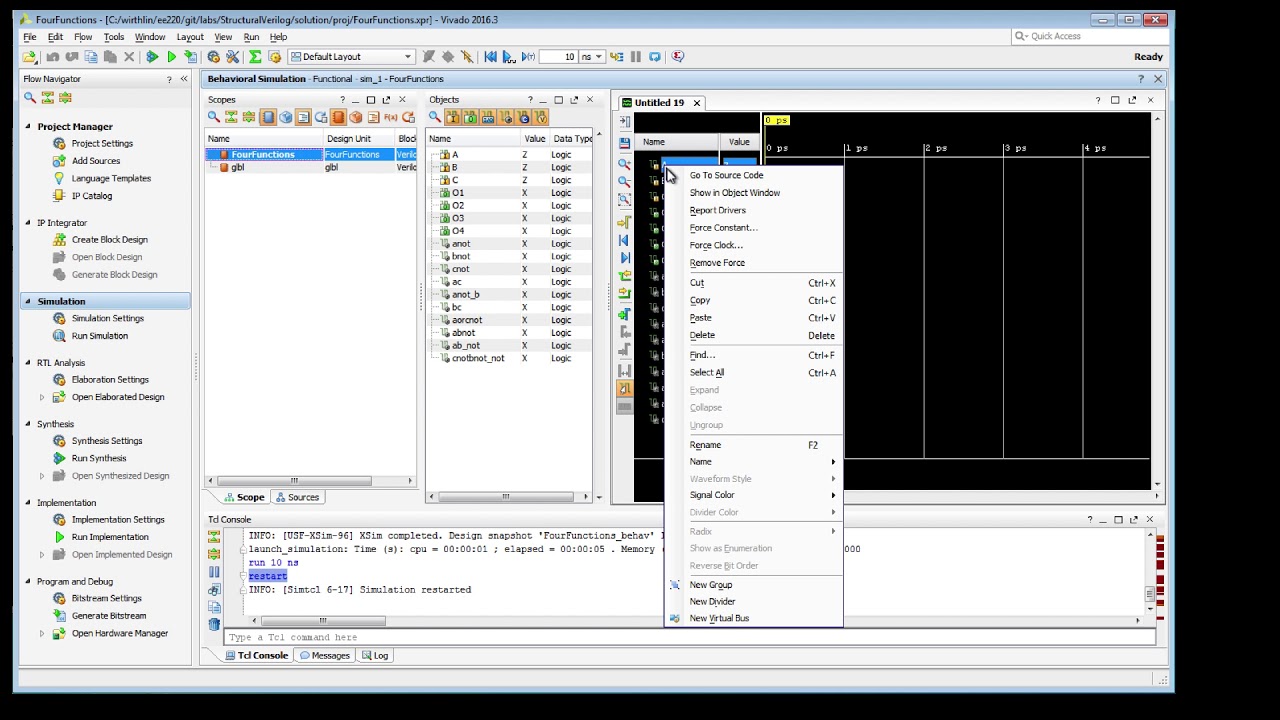Open the Flow menu in the menu bar
The image size is (1280, 720).
click(83, 37)
